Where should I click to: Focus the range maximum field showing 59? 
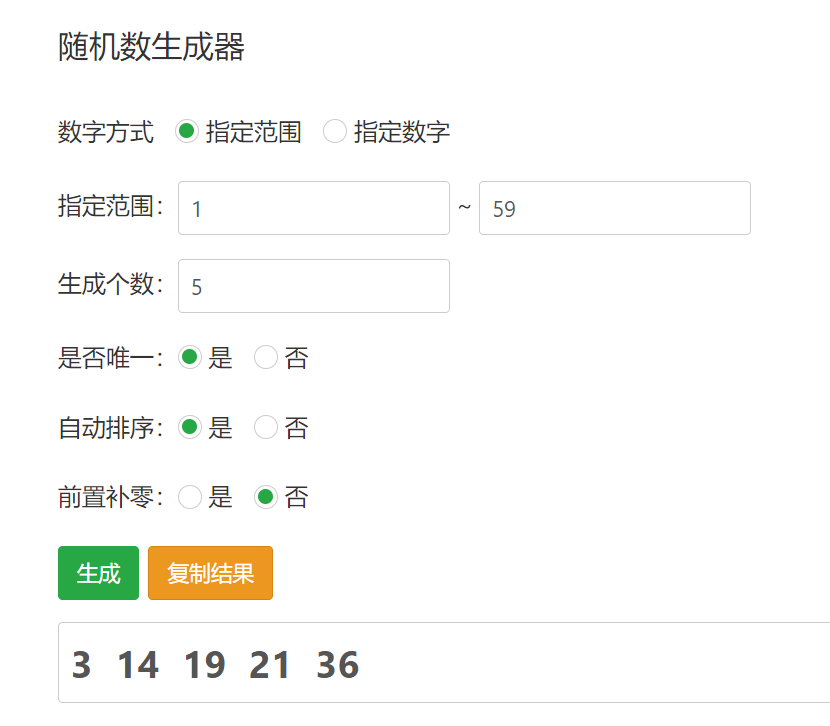(x=615, y=208)
